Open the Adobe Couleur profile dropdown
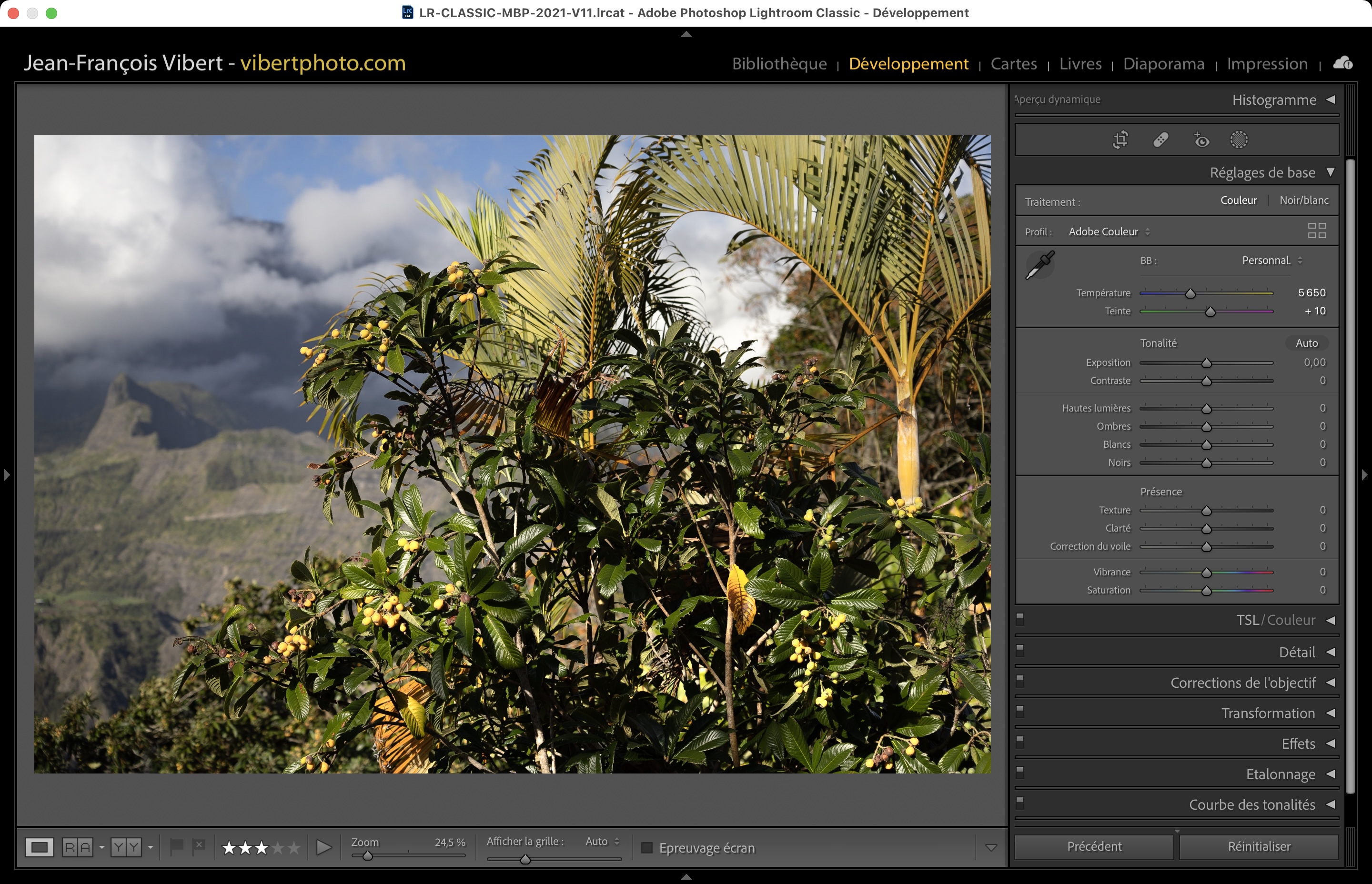Image resolution: width=1372 pixels, height=884 pixels. (1109, 231)
